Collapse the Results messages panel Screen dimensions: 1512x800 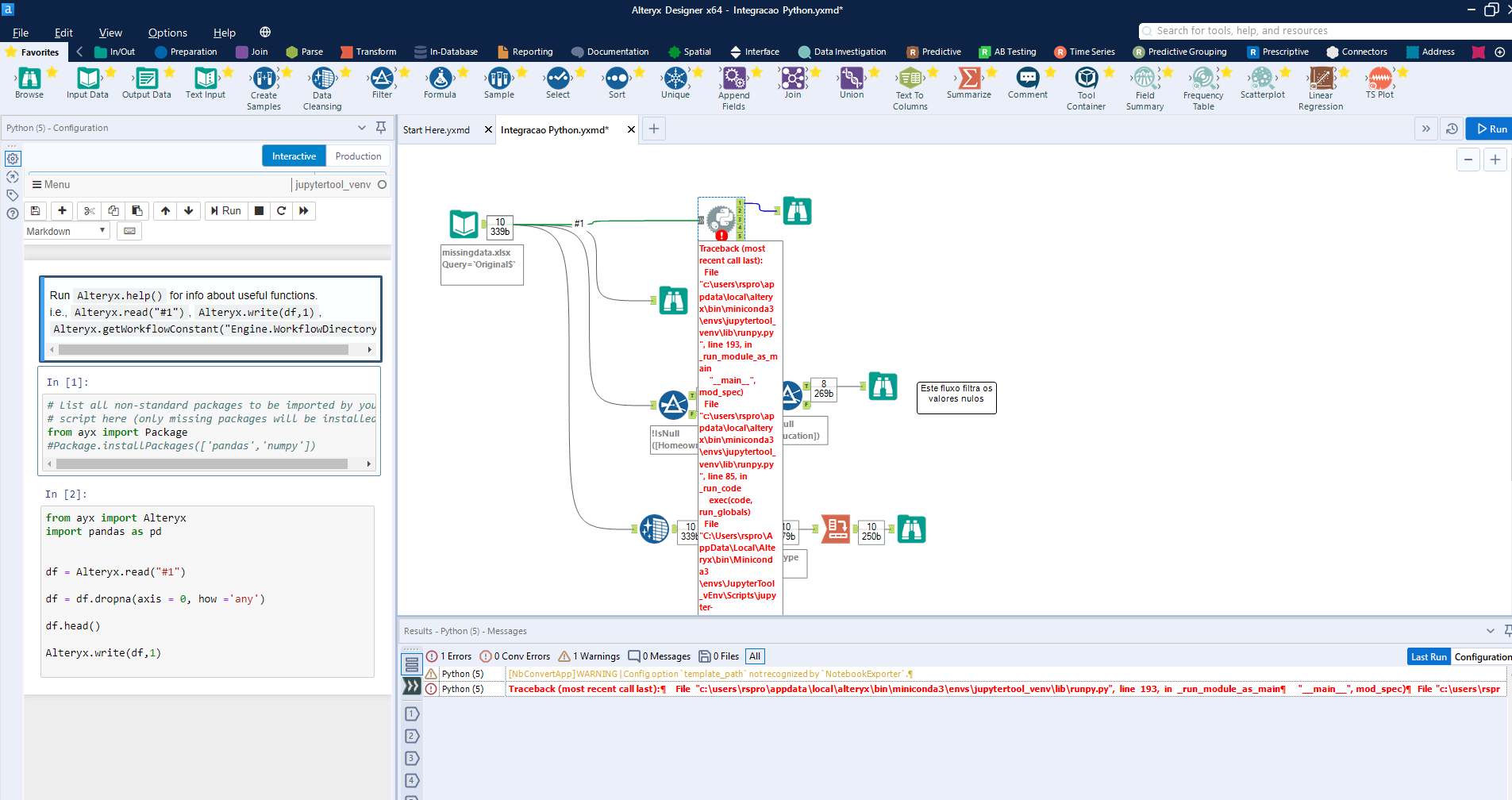click(x=1491, y=631)
